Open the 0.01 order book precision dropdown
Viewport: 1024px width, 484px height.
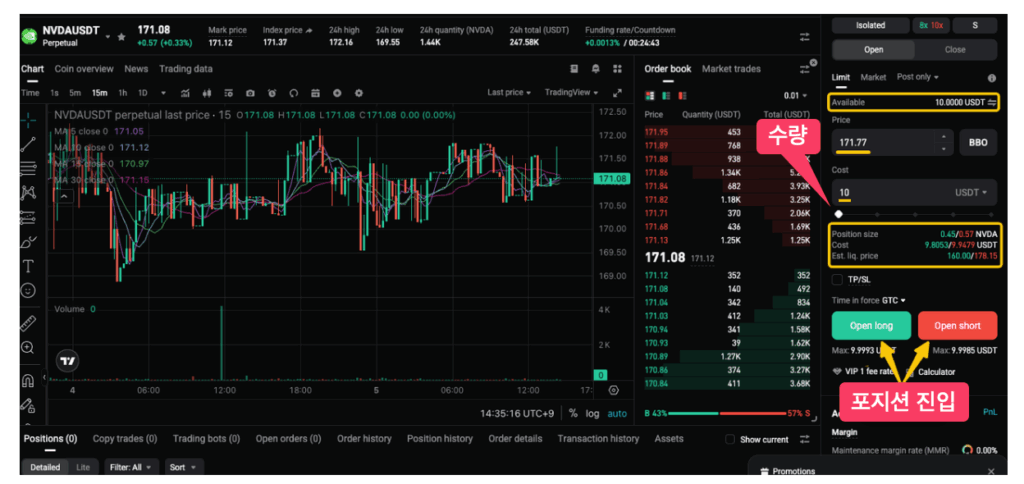(796, 96)
